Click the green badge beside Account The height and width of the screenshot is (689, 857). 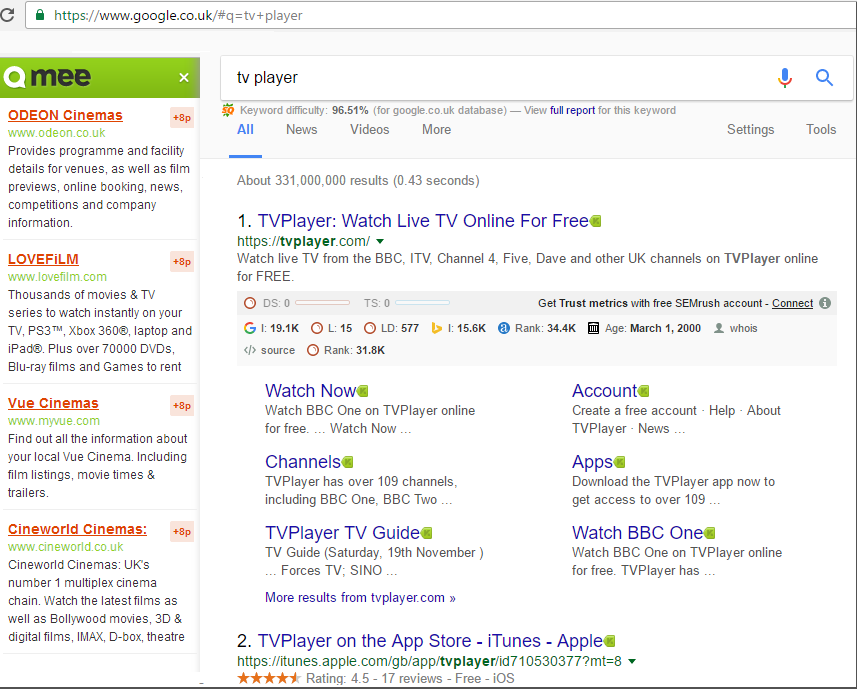643,391
